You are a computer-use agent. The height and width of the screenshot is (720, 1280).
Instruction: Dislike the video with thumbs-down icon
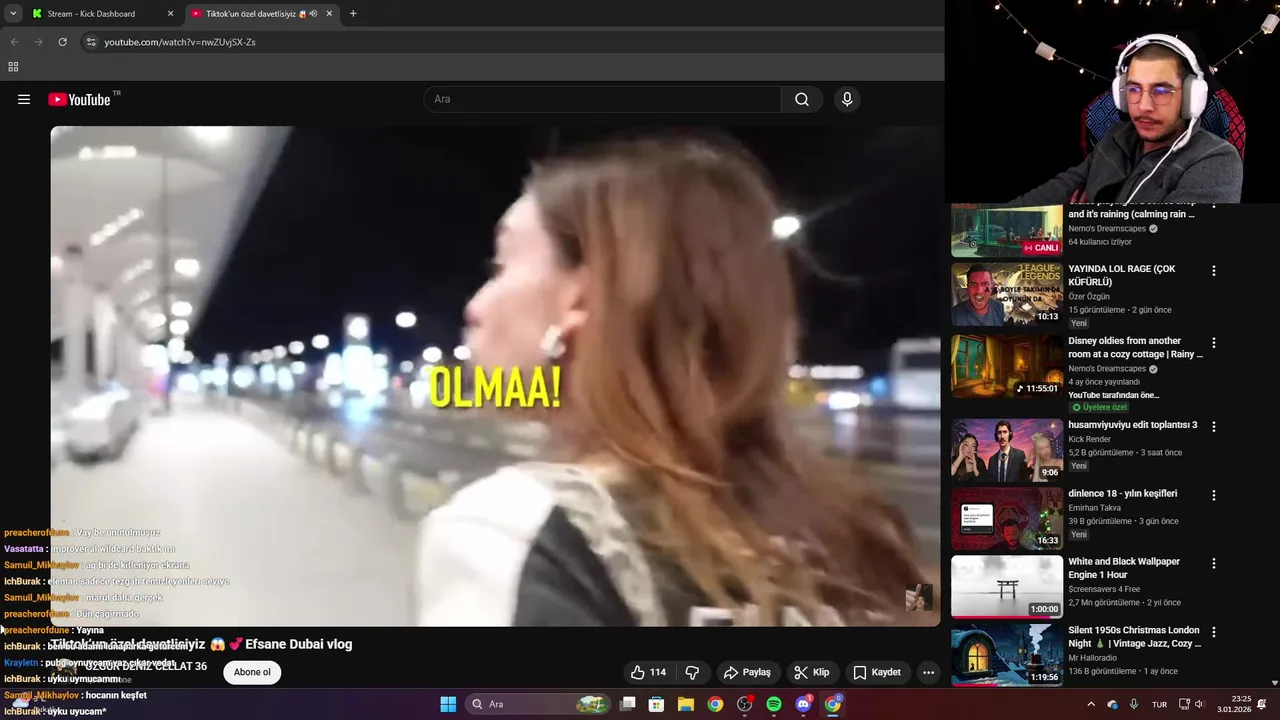point(692,672)
